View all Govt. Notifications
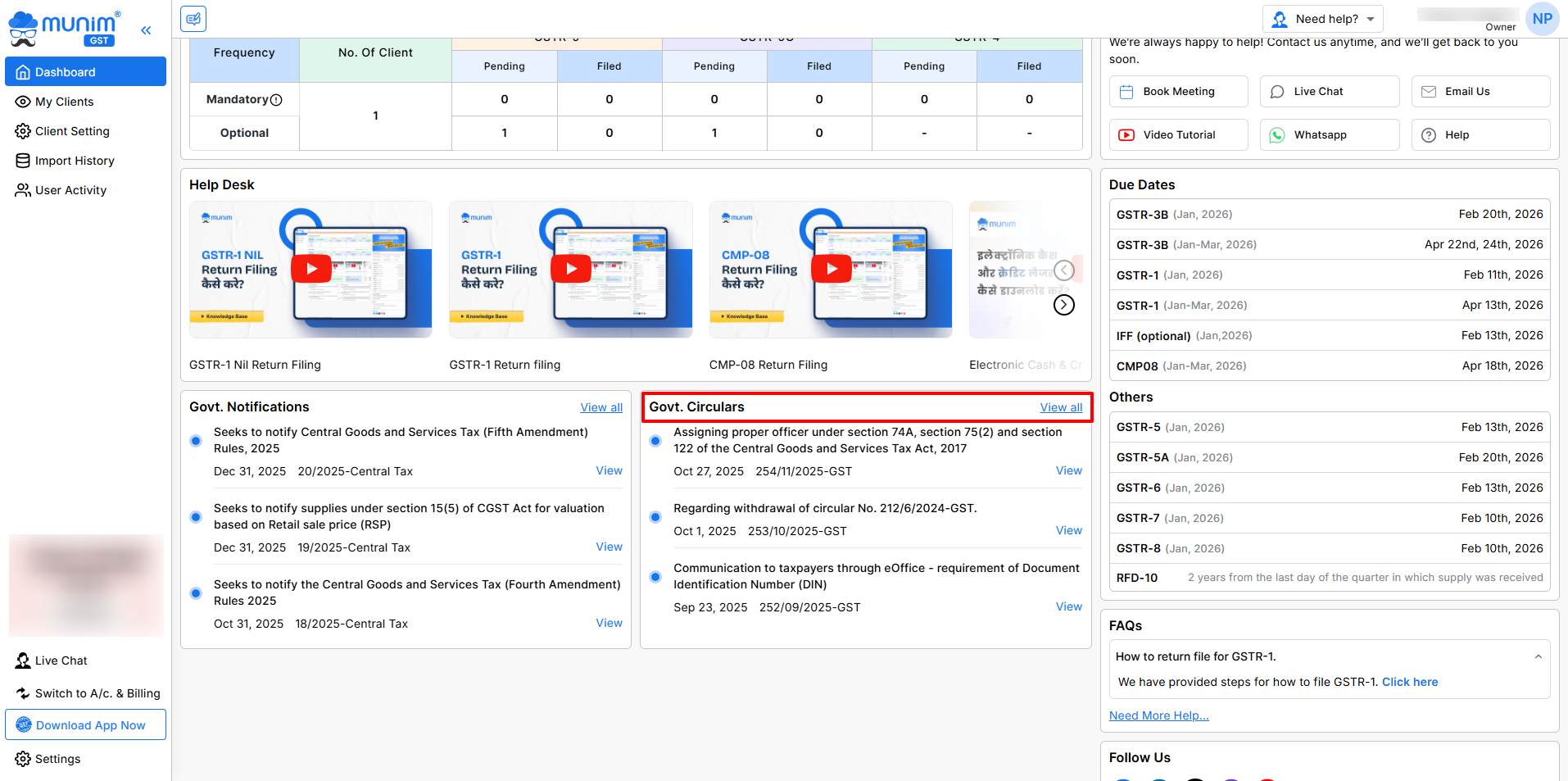The width and height of the screenshot is (1568, 781). (x=601, y=407)
